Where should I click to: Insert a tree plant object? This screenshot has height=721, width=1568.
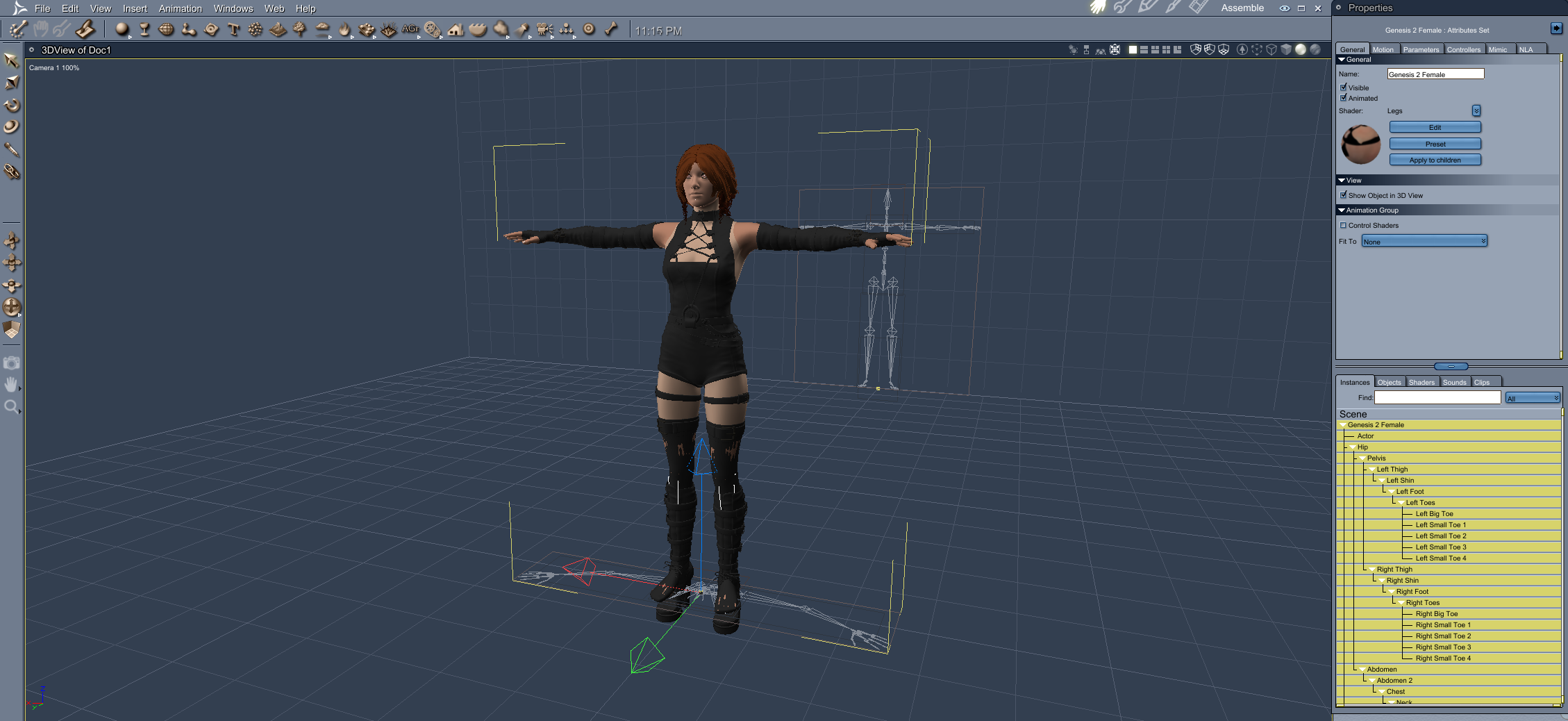pos(300,30)
